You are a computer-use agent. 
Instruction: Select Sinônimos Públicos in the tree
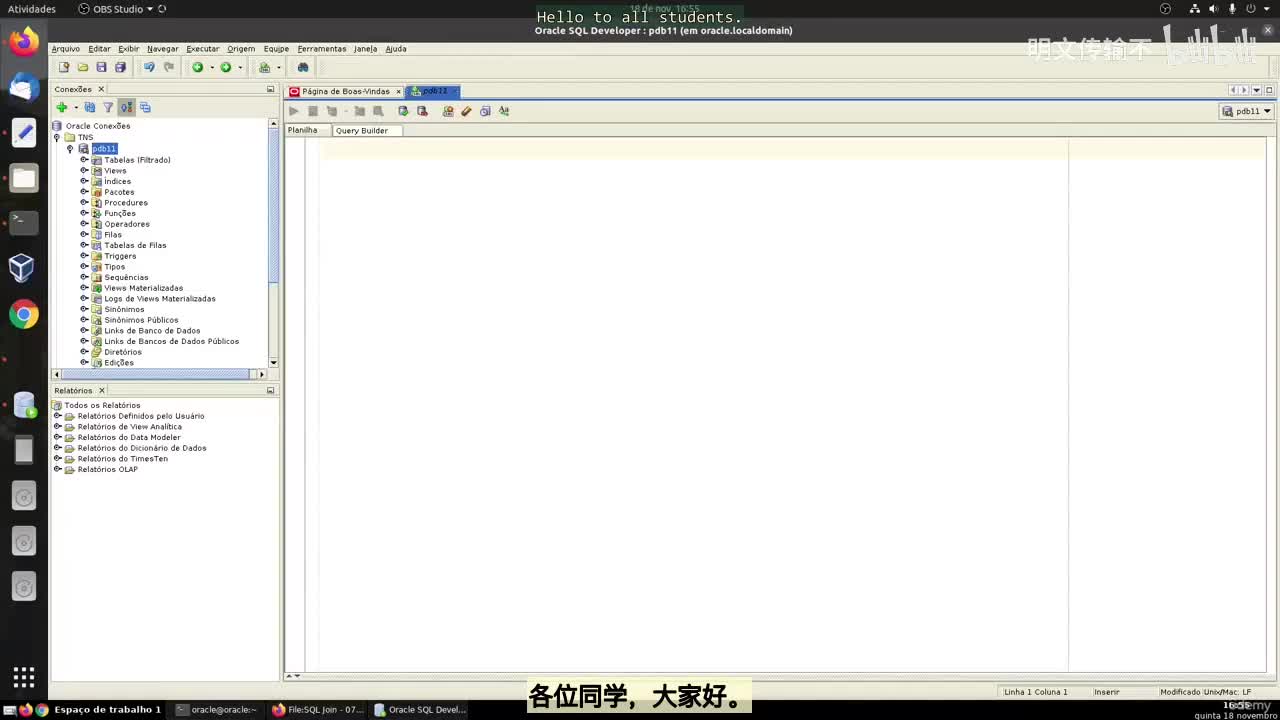(x=141, y=320)
